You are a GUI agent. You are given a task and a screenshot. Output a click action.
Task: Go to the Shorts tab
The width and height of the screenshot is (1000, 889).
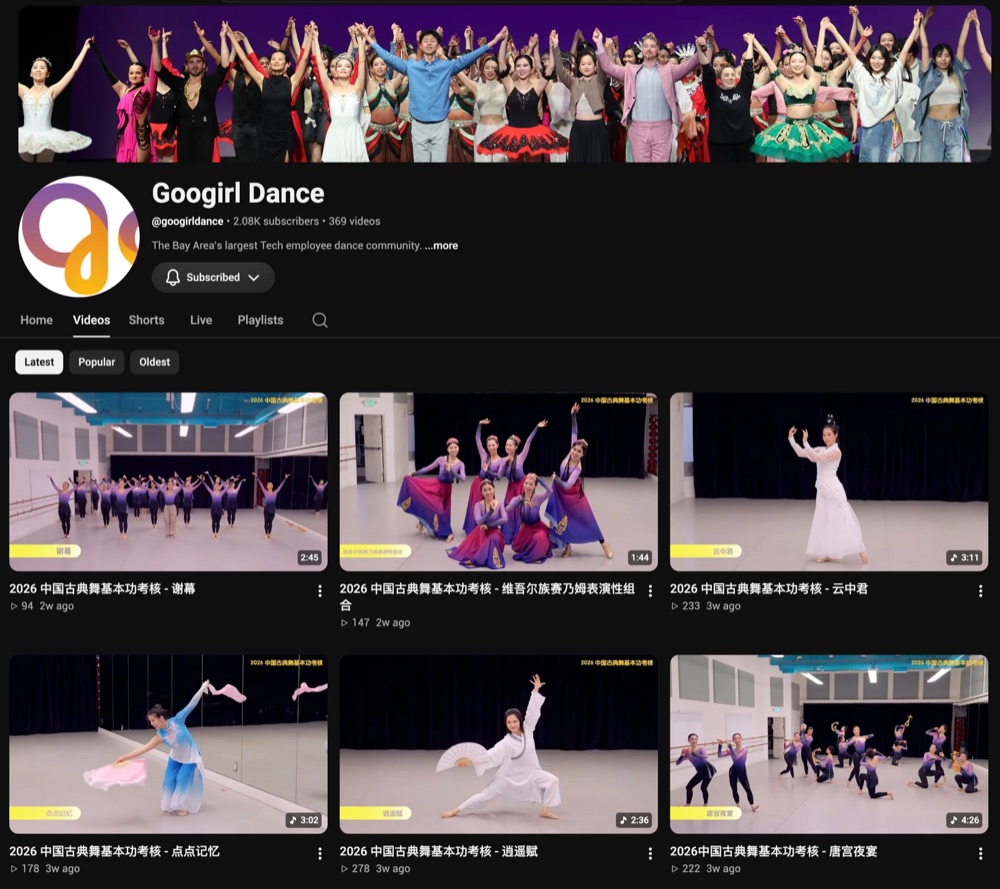(147, 320)
